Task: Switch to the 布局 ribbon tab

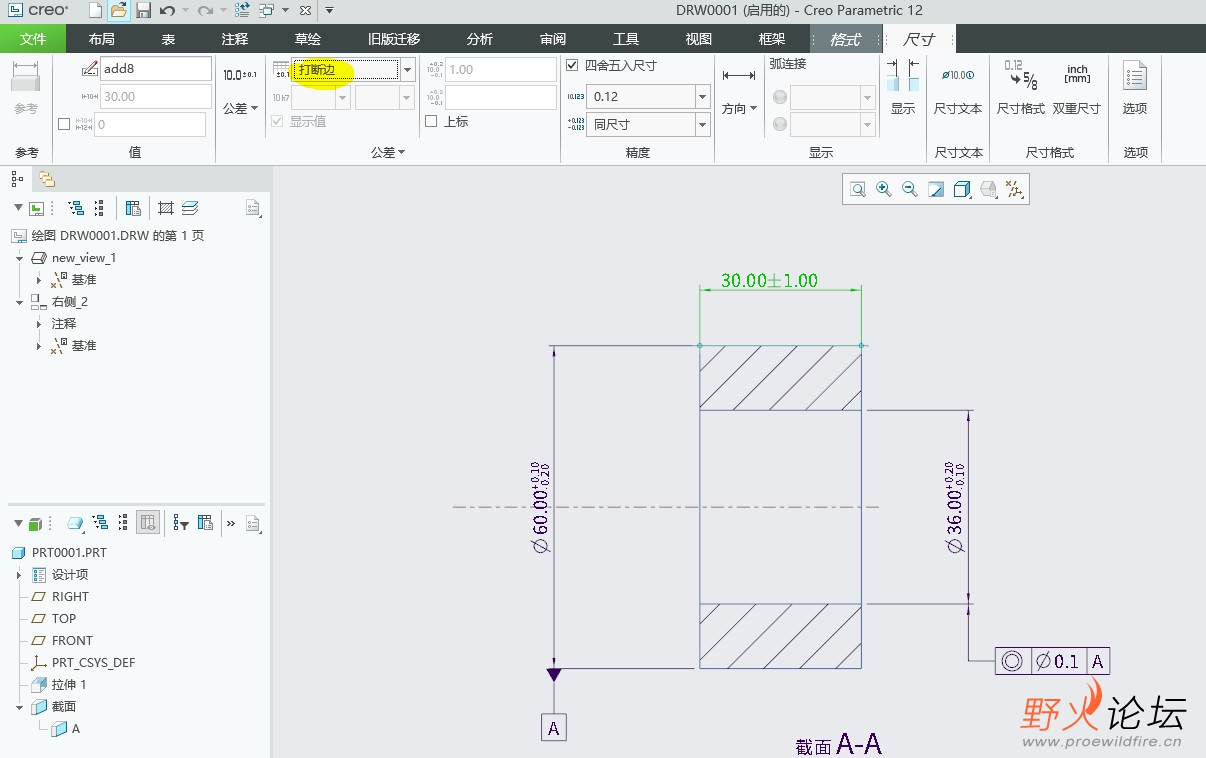Action: click(x=102, y=39)
